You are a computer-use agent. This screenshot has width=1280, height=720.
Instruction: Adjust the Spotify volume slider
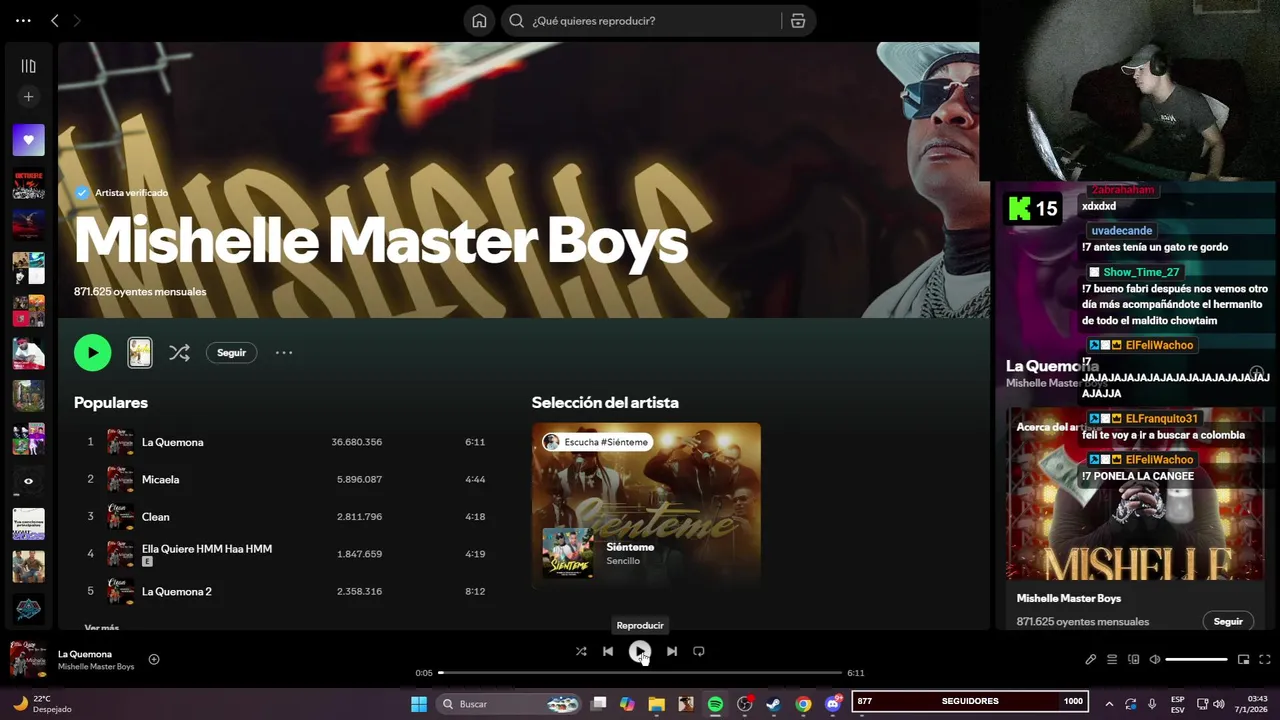(1196, 659)
